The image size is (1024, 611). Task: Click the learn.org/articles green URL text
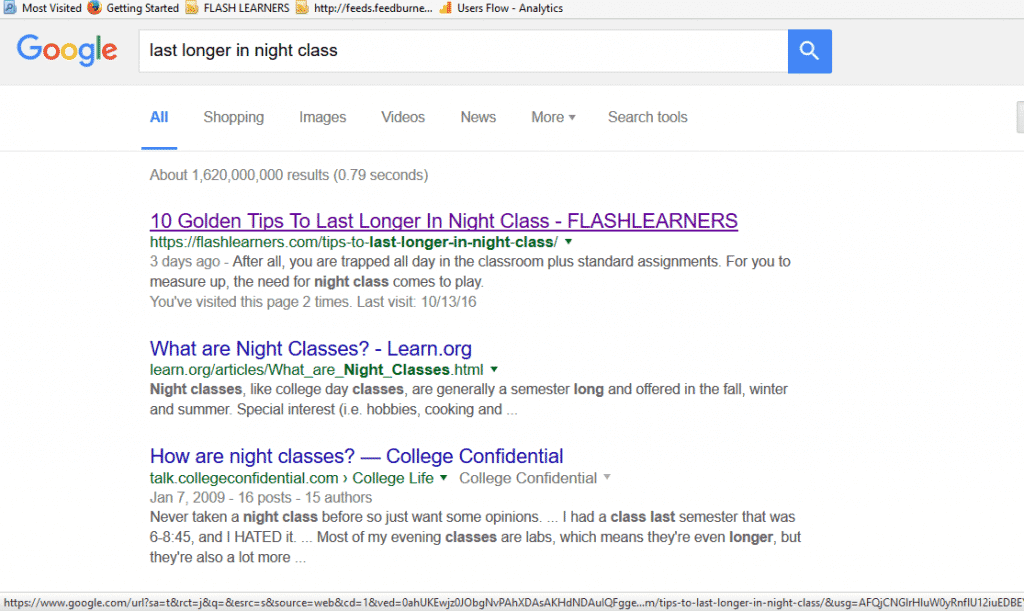(x=317, y=370)
